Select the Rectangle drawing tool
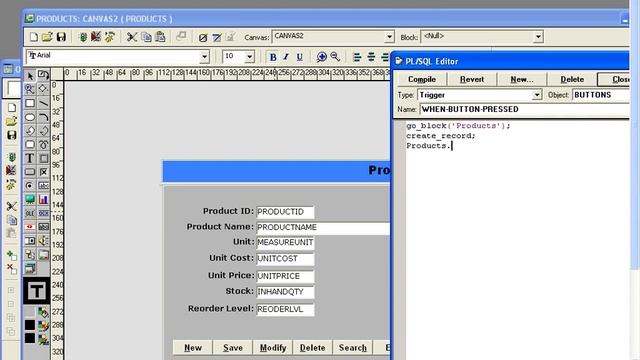The width and height of the screenshot is (640, 360). pyautogui.click(x=30, y=103)
